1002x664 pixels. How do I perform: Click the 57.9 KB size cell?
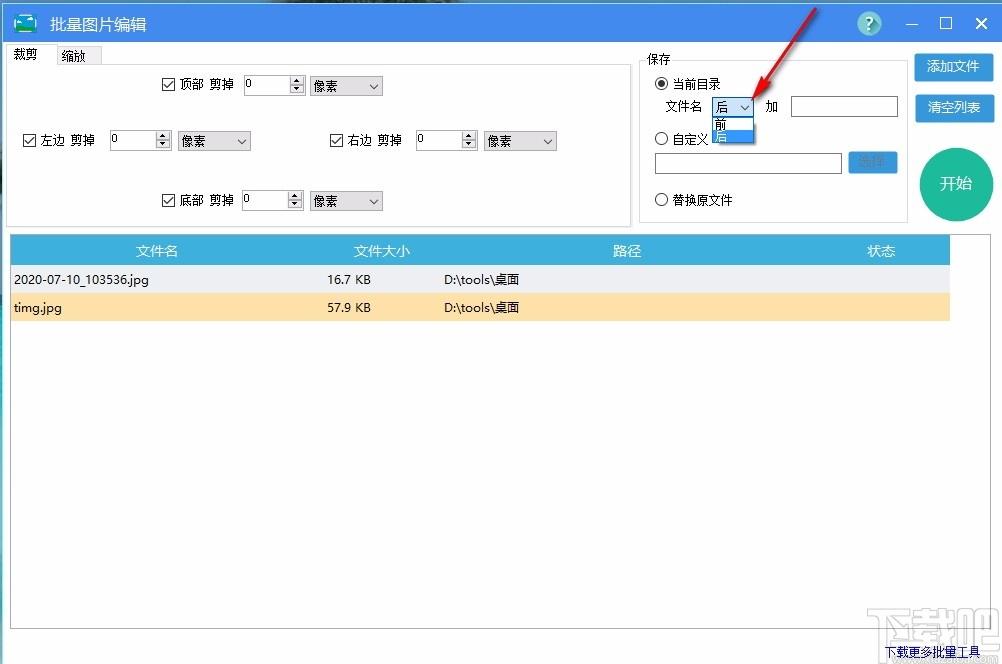click(x=349, y=307)
